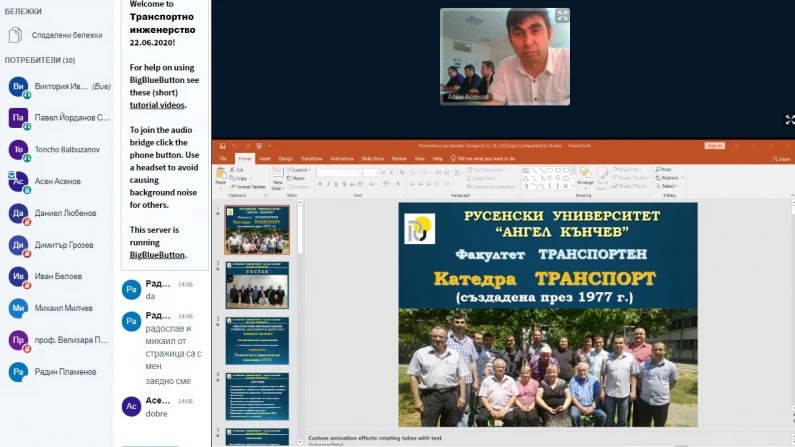
Task: Open the Arrange menu
Action: [x=585, y=177]
